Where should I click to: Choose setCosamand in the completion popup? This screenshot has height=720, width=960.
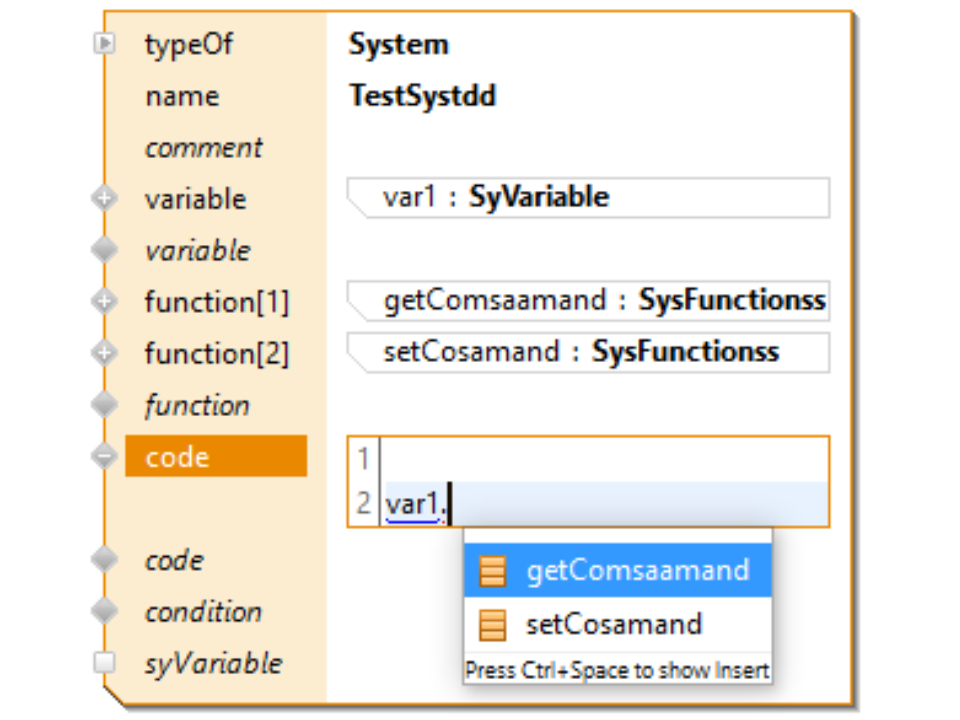point(614,625)
